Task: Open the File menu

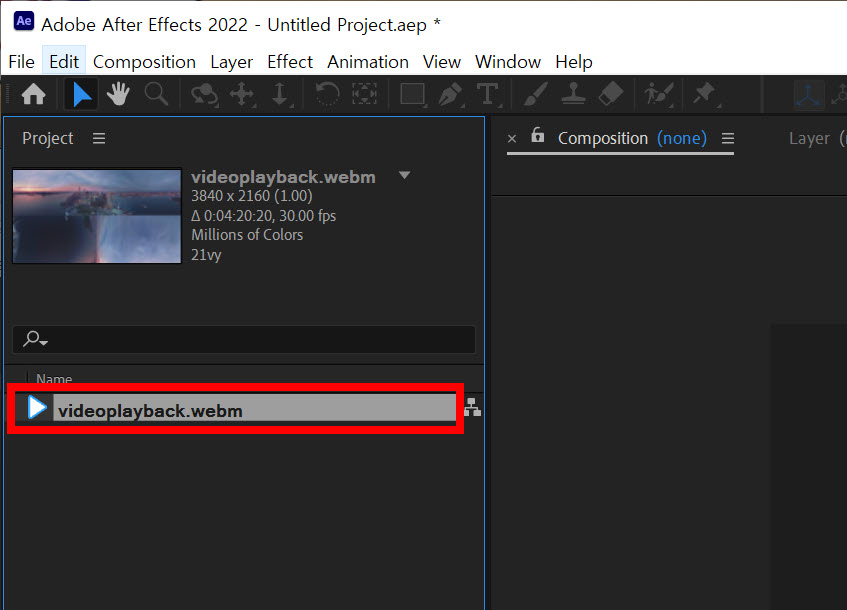Action: (x=22, y=62)
